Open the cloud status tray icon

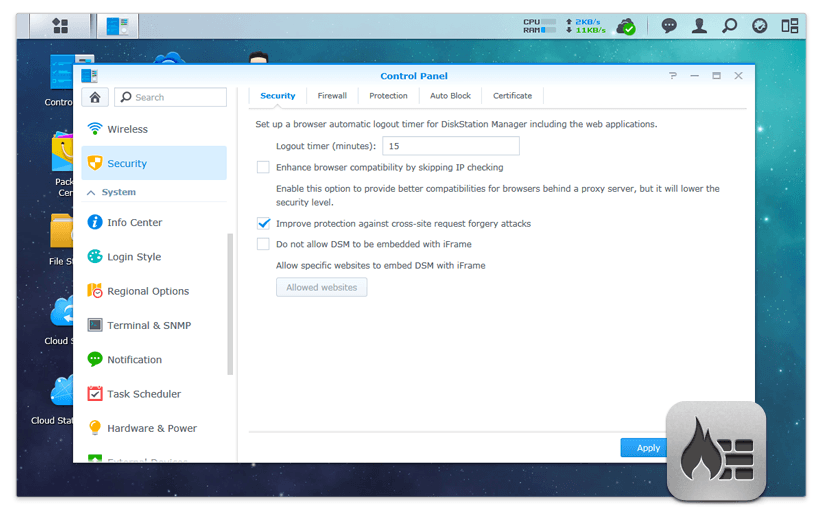point(626,26)
